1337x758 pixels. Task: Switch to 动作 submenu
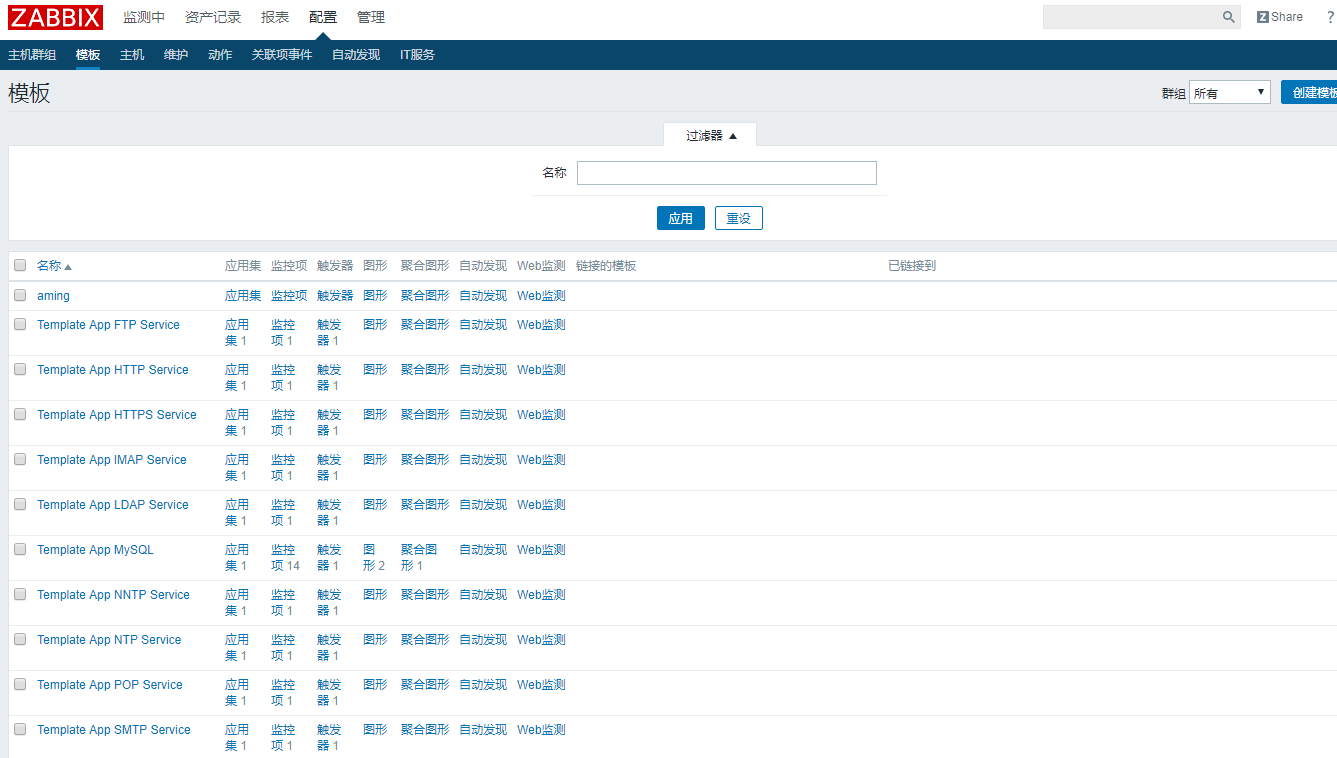click(x=220, y=55)
